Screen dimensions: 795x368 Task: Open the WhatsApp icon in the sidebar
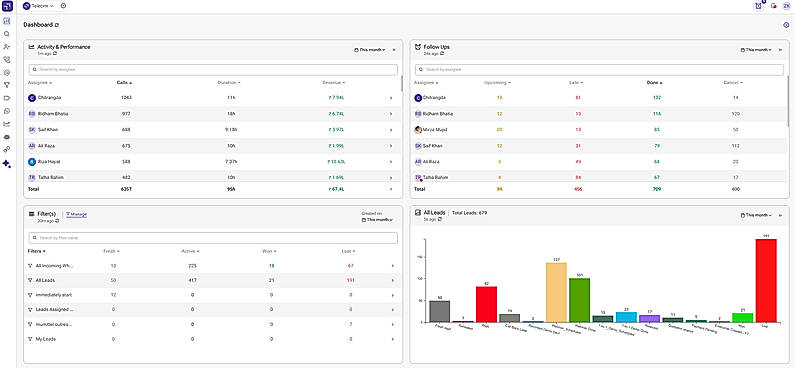click(7, 111)
